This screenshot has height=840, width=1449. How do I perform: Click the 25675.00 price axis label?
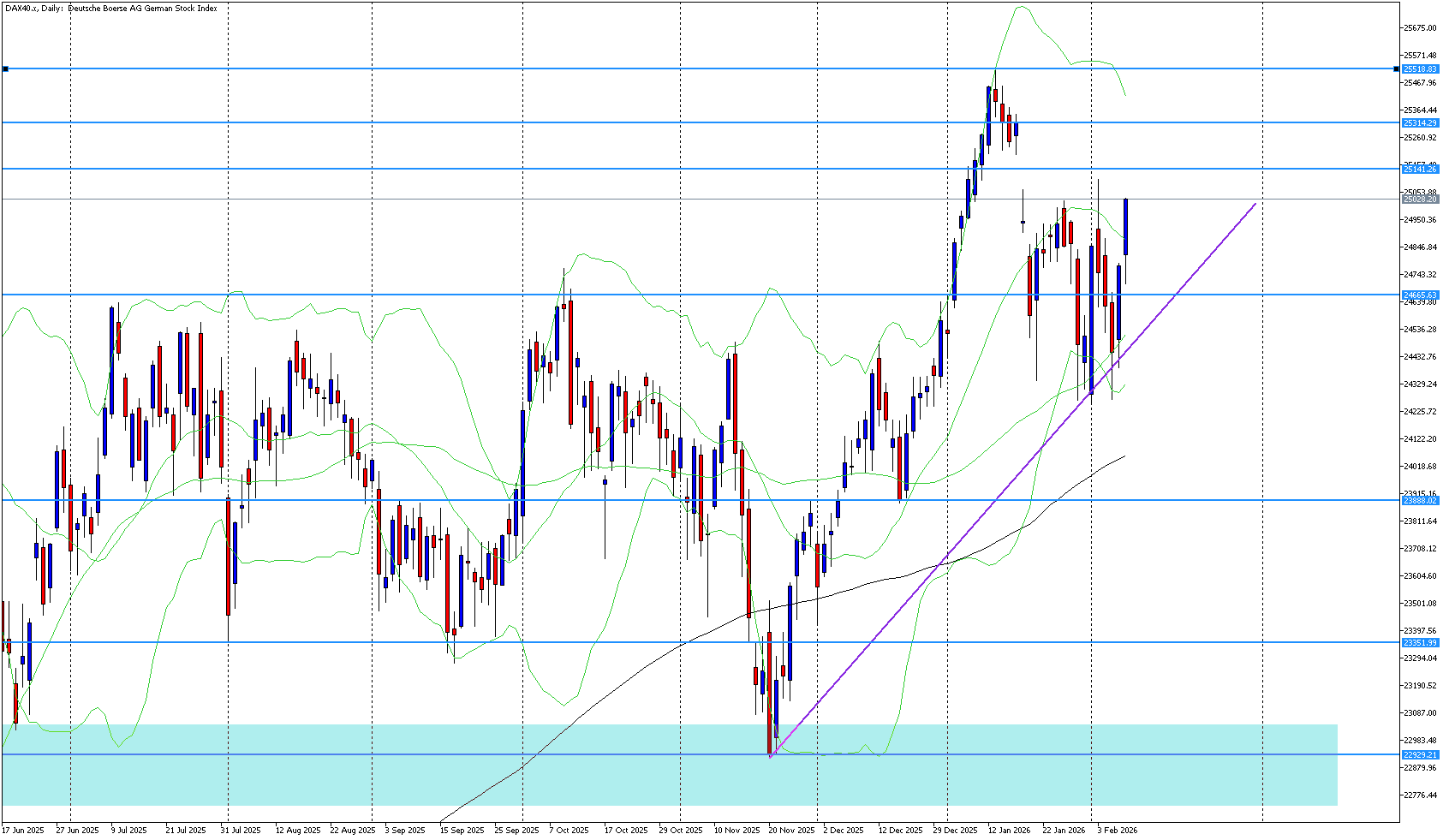coord(1421,28)
